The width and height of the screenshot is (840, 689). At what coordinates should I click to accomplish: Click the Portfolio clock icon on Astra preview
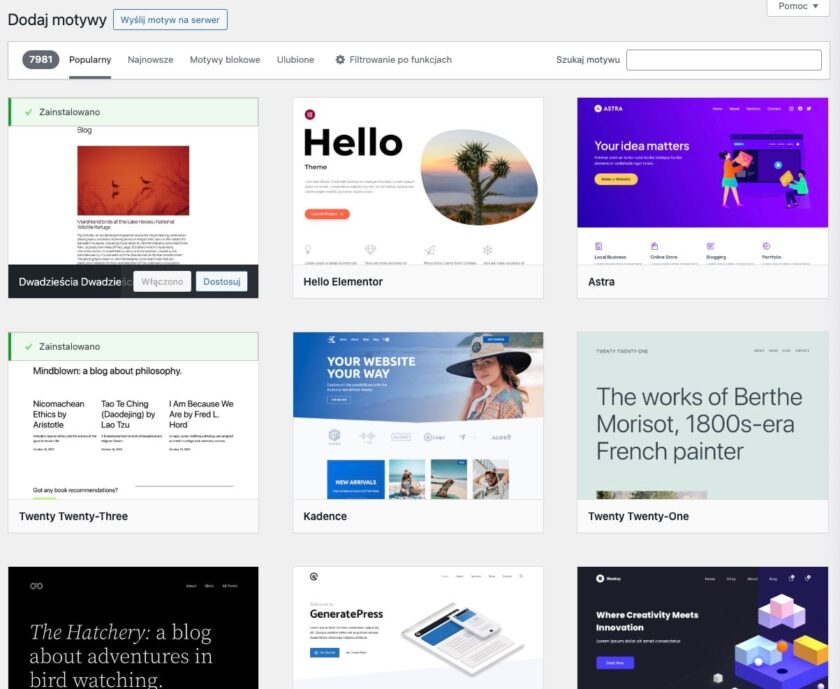pyautogui.click(x=767, y=244)
